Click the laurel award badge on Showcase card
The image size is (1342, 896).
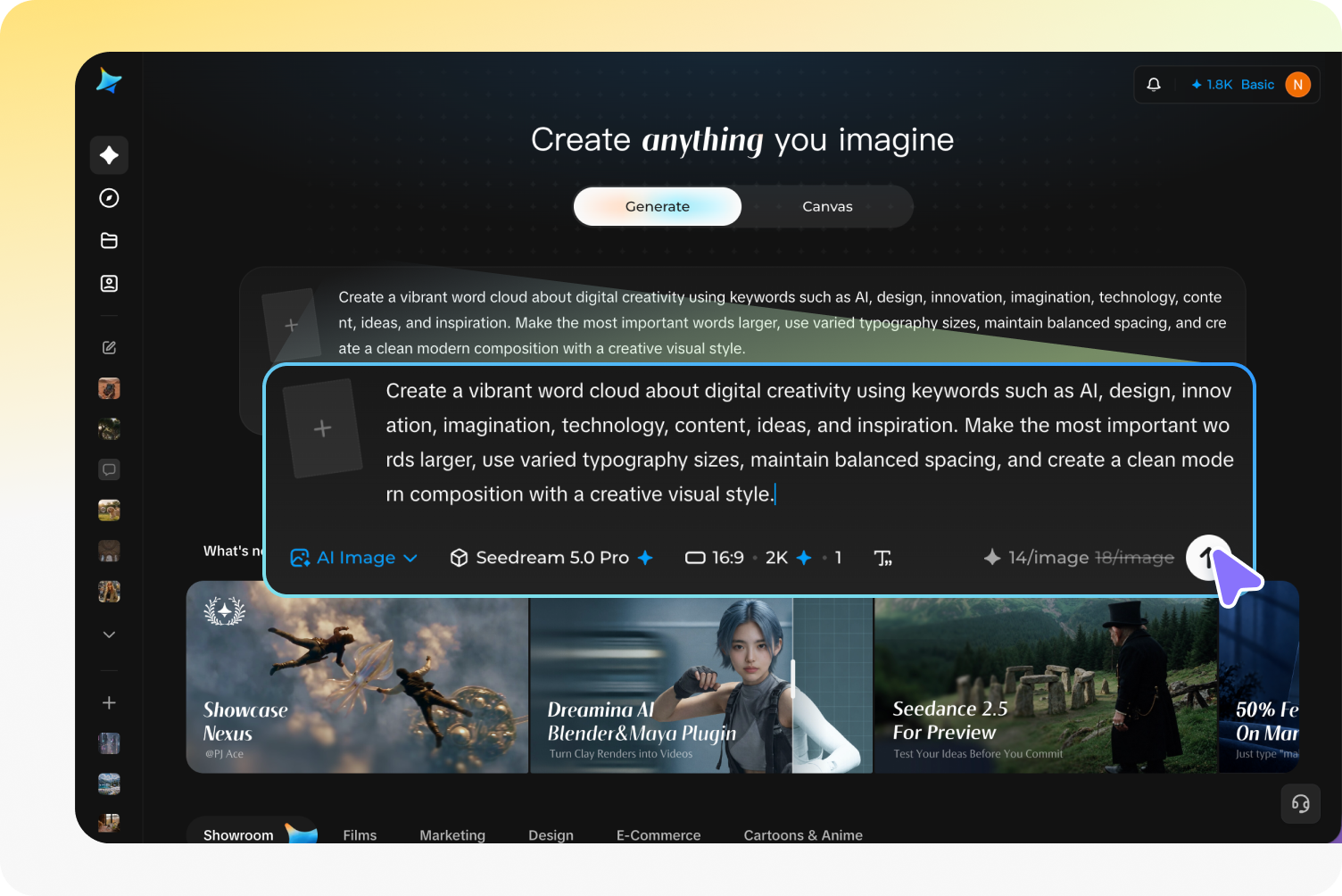coord(224,610)
